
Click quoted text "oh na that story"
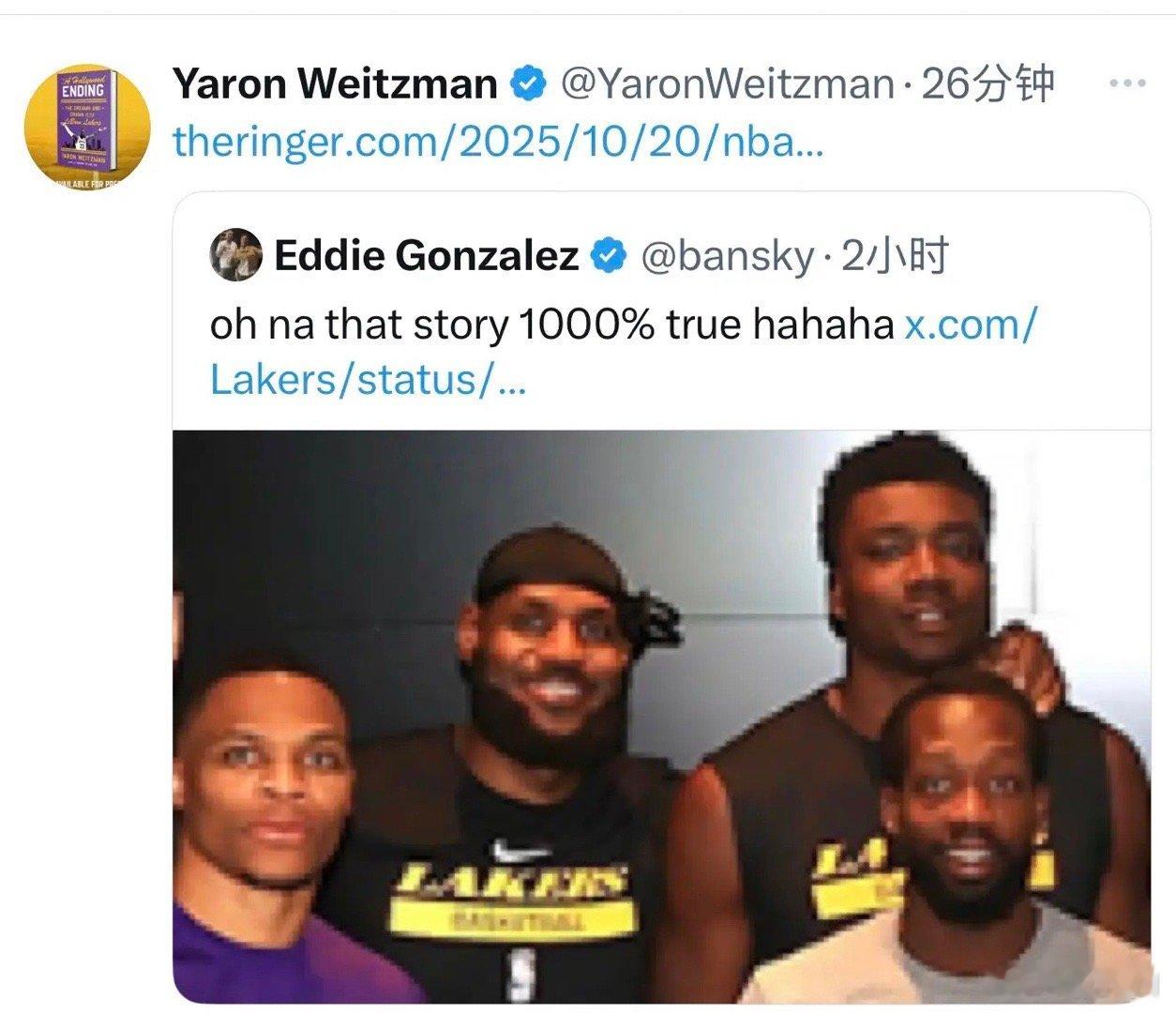[358, 325]
